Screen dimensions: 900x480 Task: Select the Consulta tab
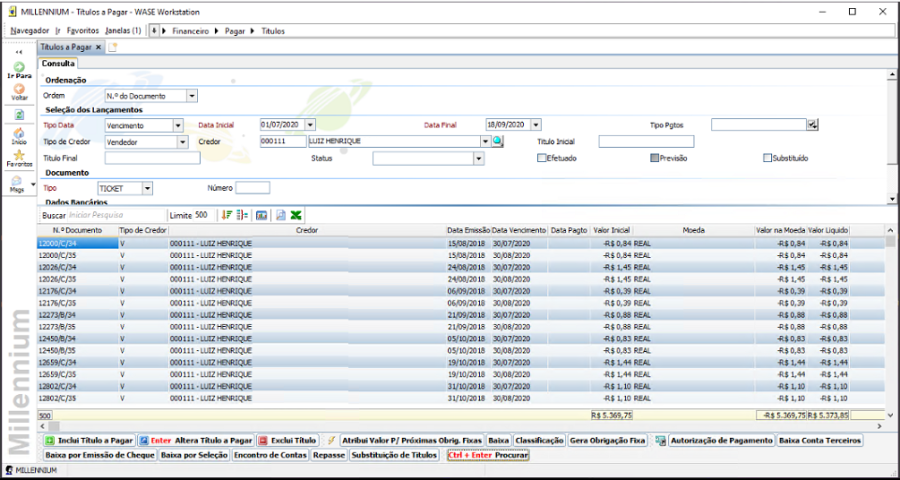coord(58,63)
